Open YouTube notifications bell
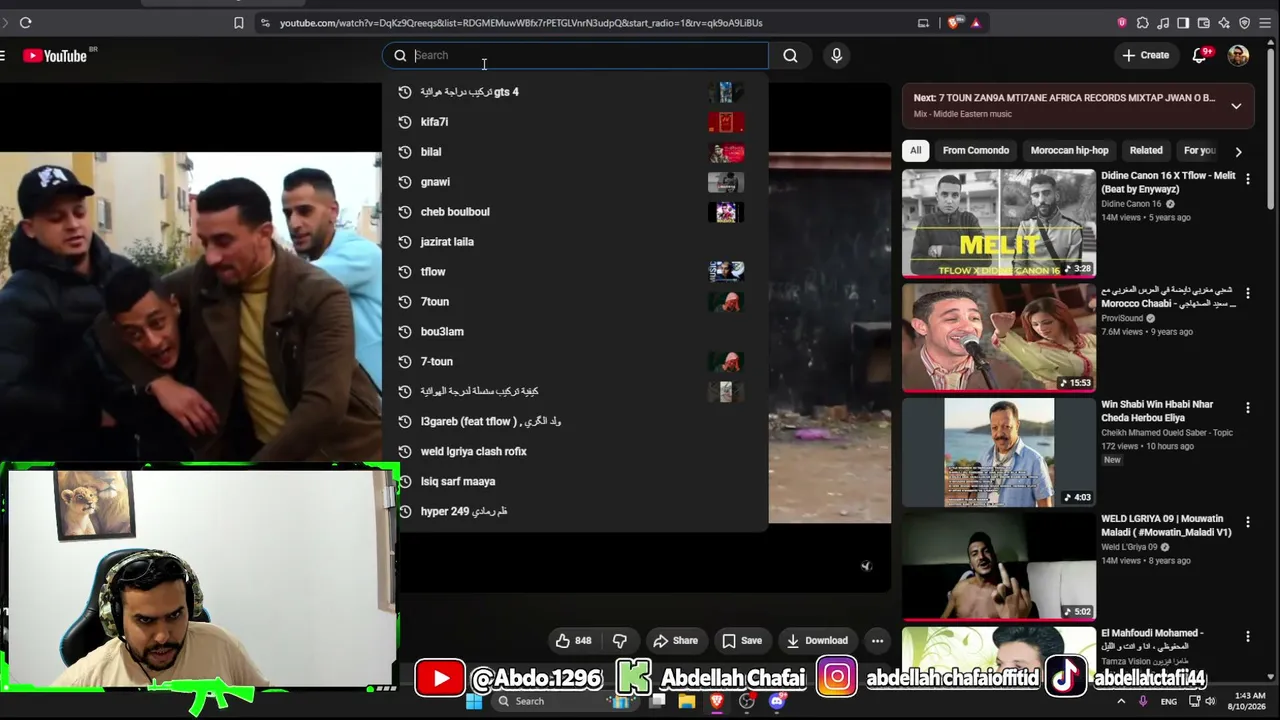Image resolution: width=1280 pixels, height=720 pixels. (x=1200, y=56)
